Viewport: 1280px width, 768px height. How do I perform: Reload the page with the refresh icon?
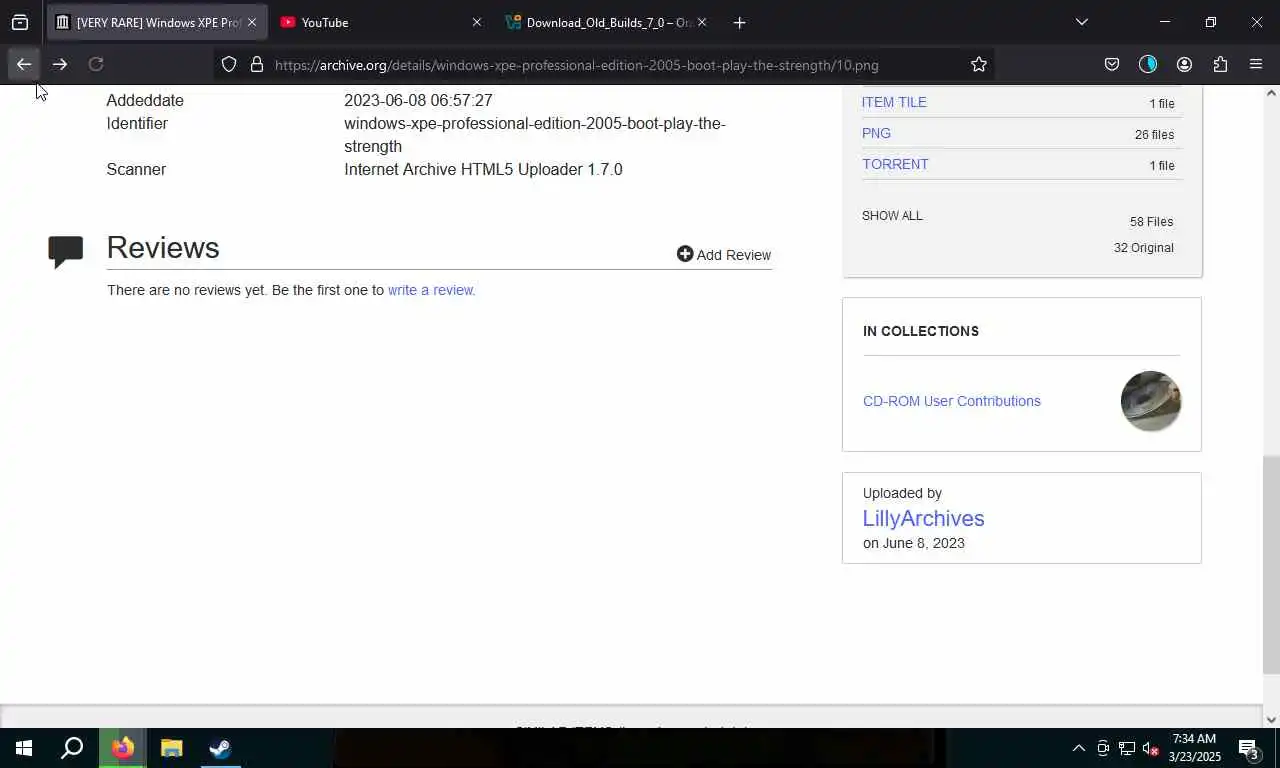coord(96,64)
